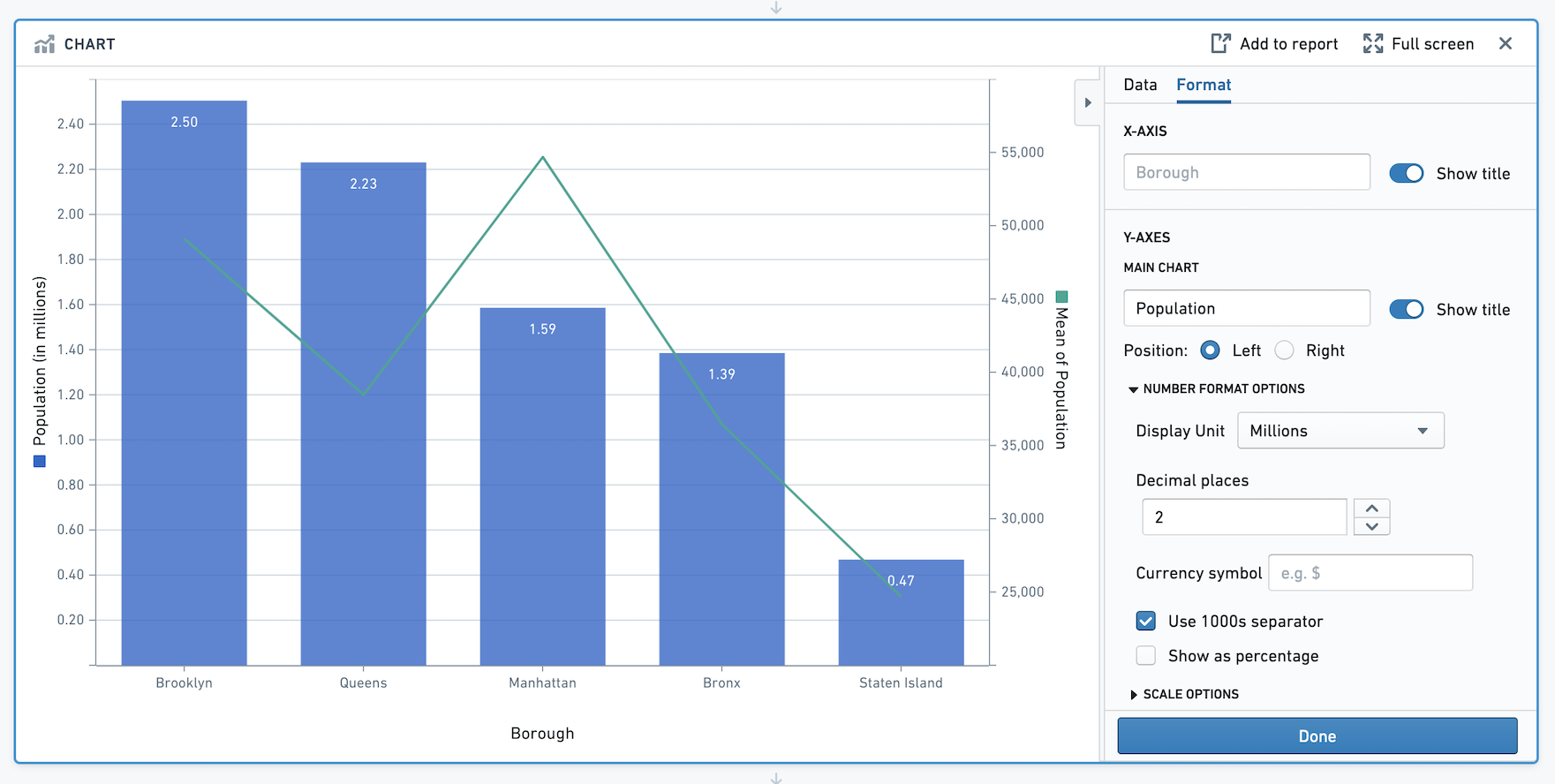Click the Population (in millions) axis title
Image resolution: width=1555 pixels, height=784 pixels.
(x=39, y=361)
